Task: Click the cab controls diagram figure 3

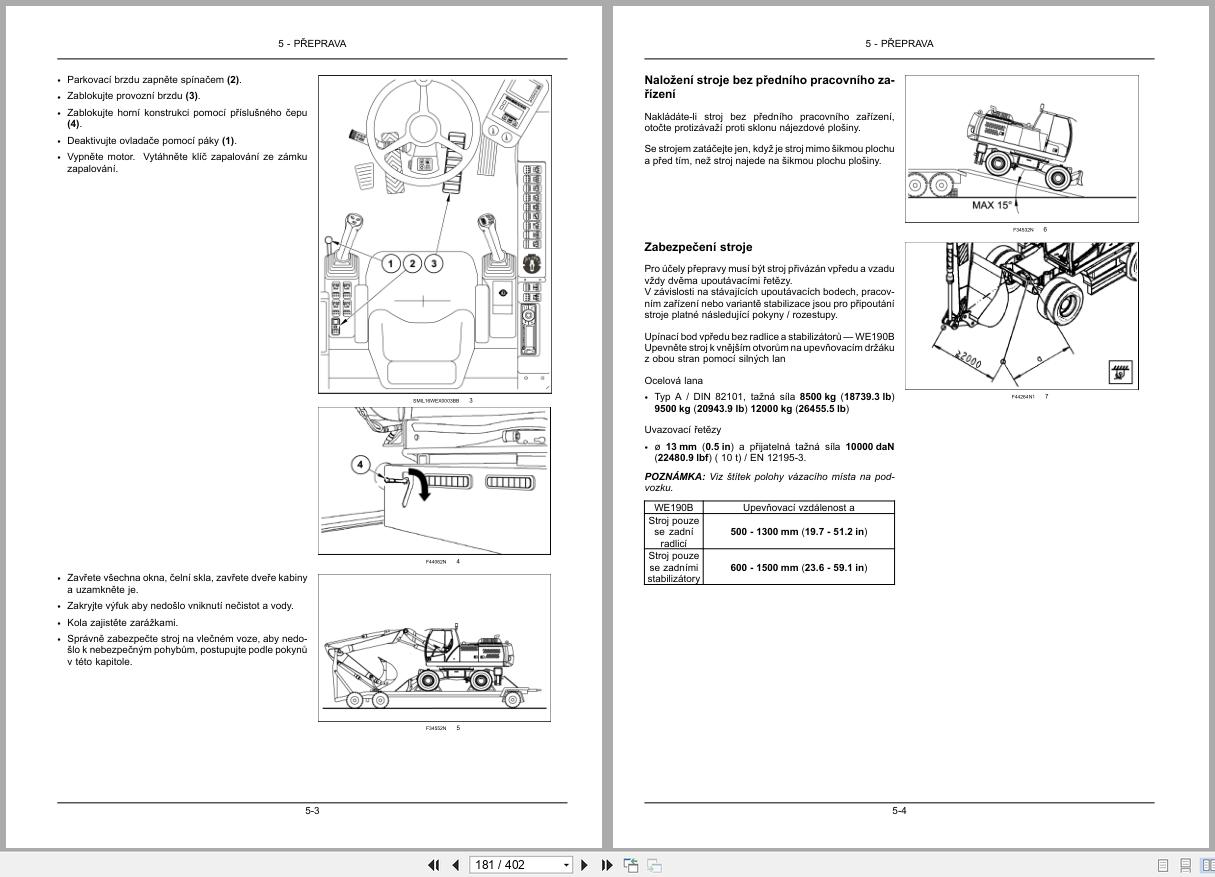Action: [434, 234]
